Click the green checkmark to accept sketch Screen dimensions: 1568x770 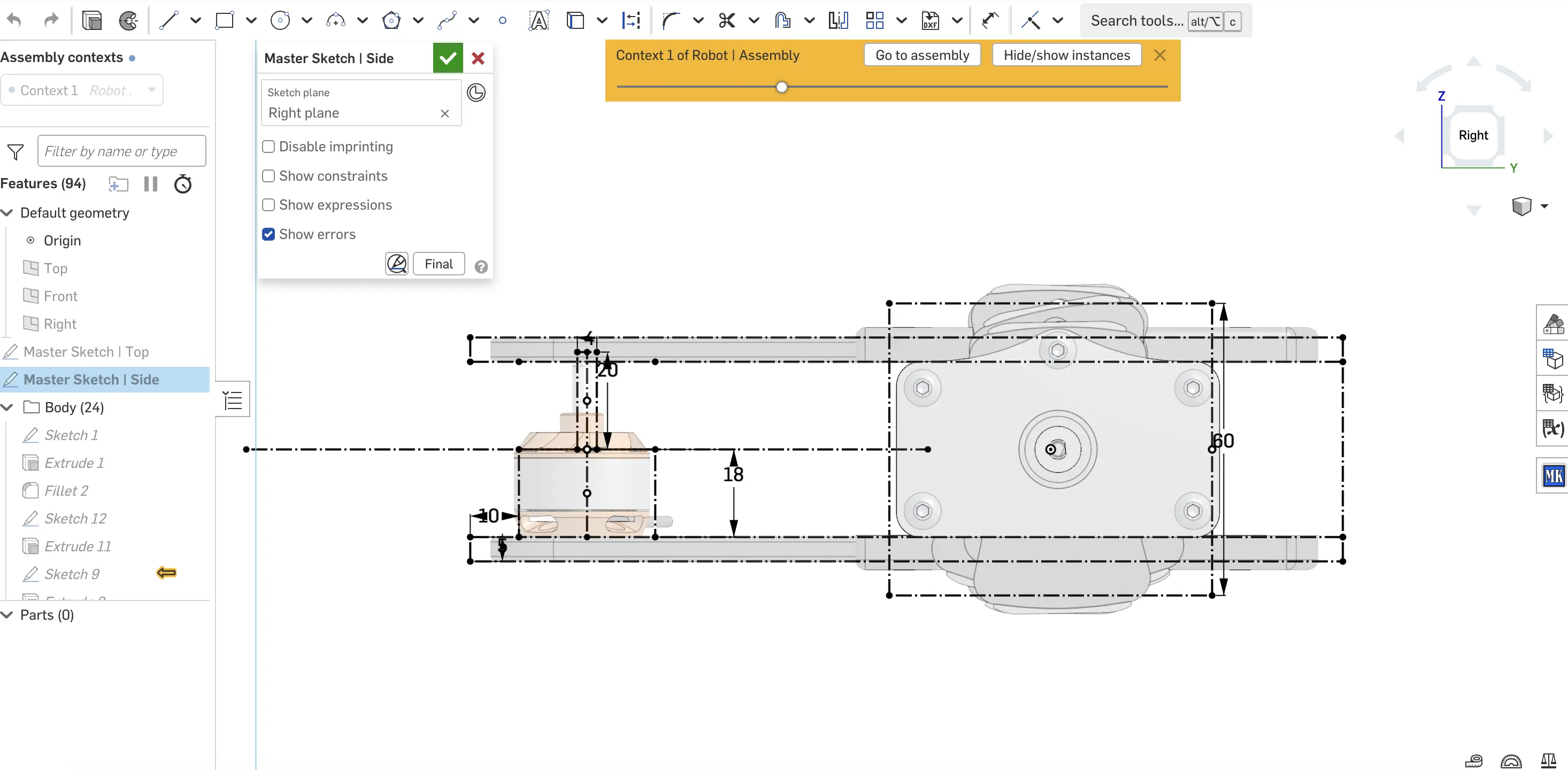tap(448, 58)
